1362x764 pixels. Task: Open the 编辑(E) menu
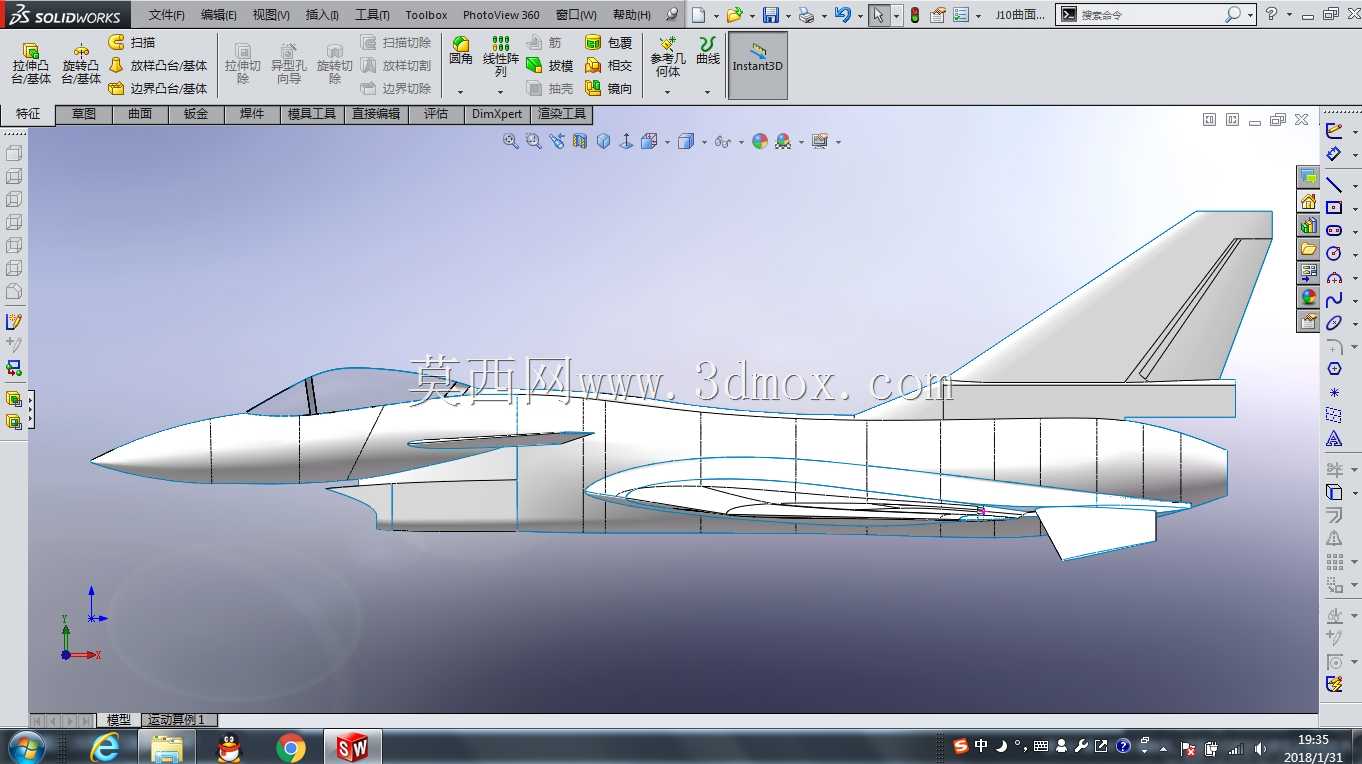(x=219, y=15)
